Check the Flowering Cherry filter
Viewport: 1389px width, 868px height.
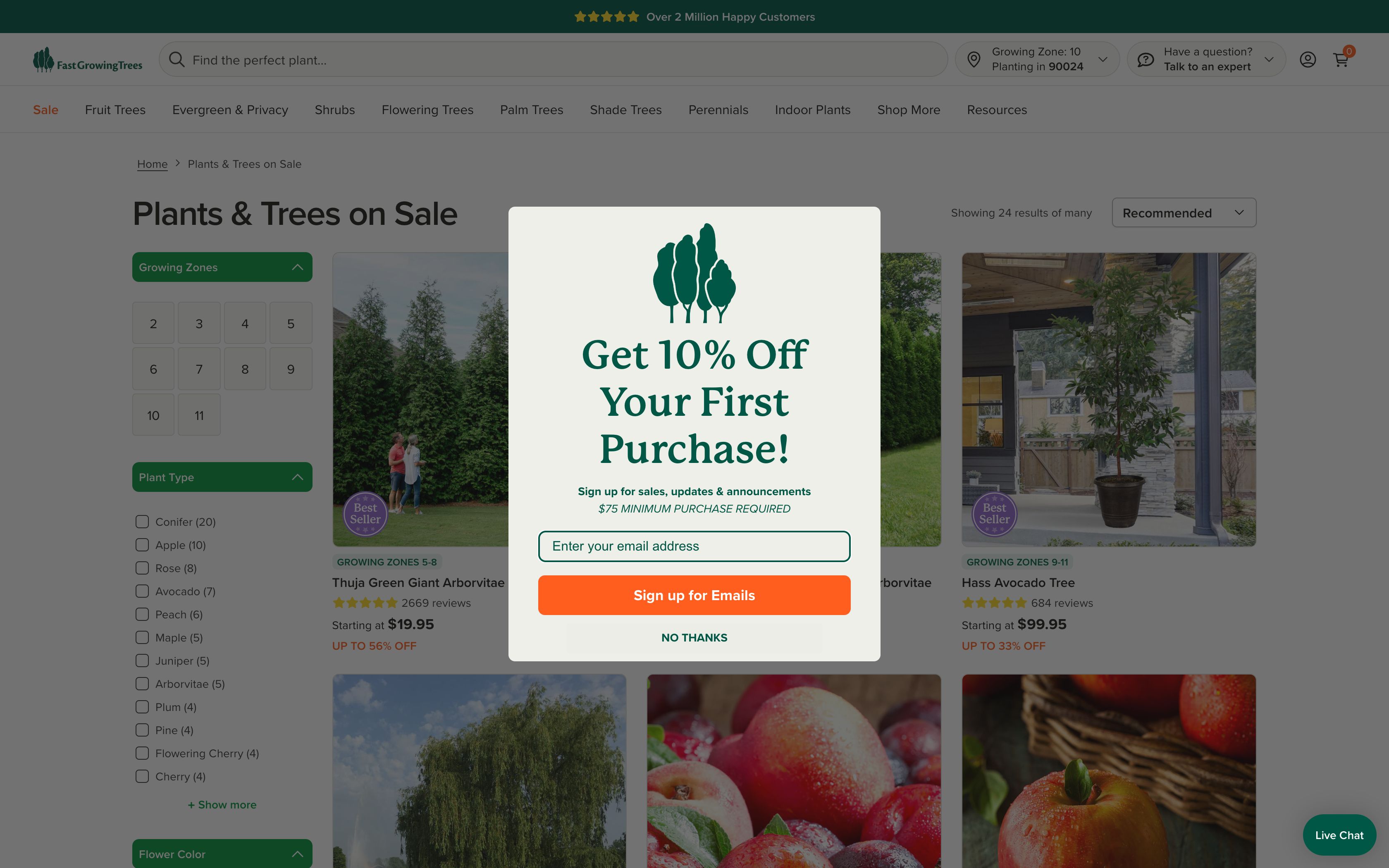(x=142, y=753)
